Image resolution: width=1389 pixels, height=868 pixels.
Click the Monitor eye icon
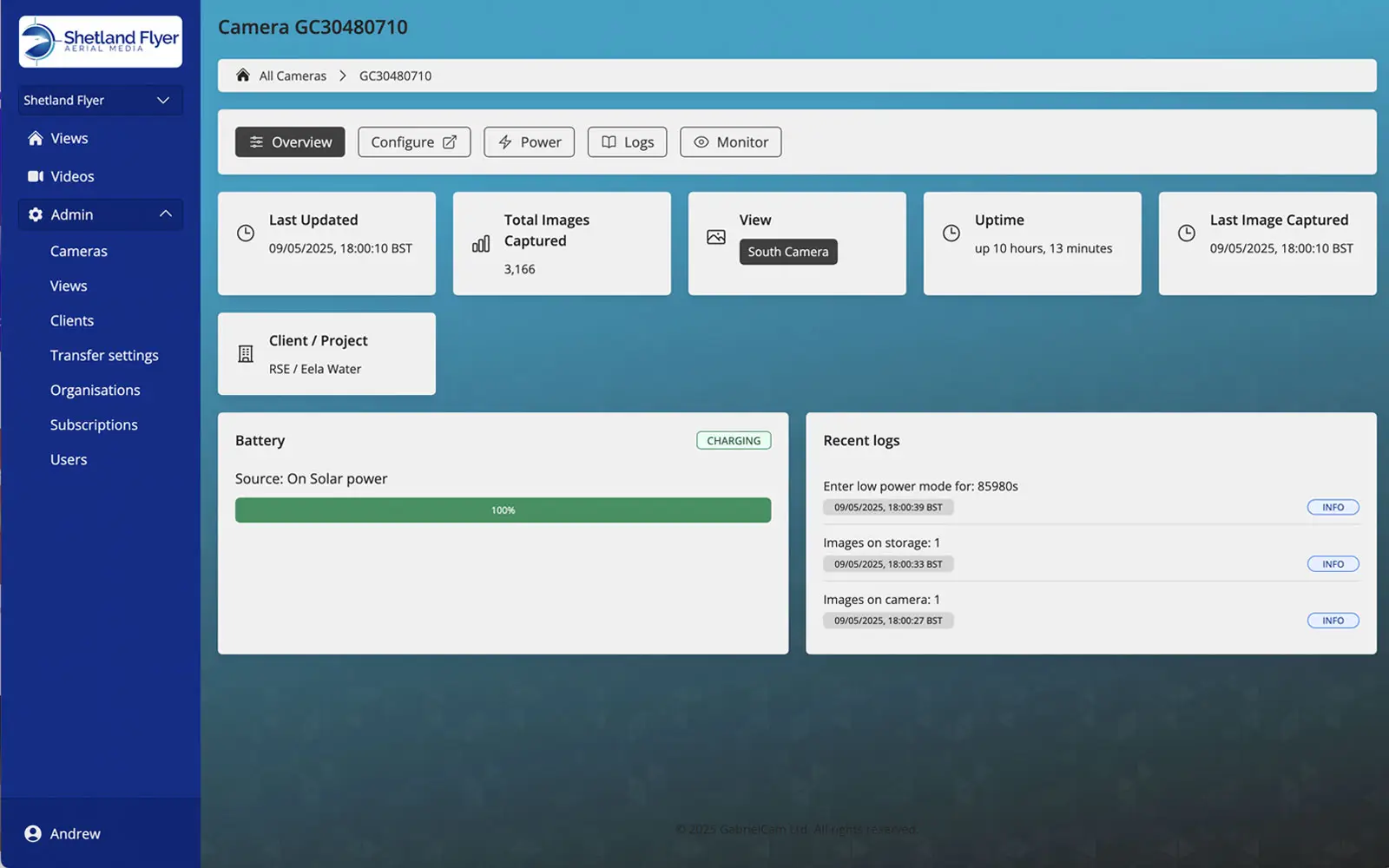point(701,141)
